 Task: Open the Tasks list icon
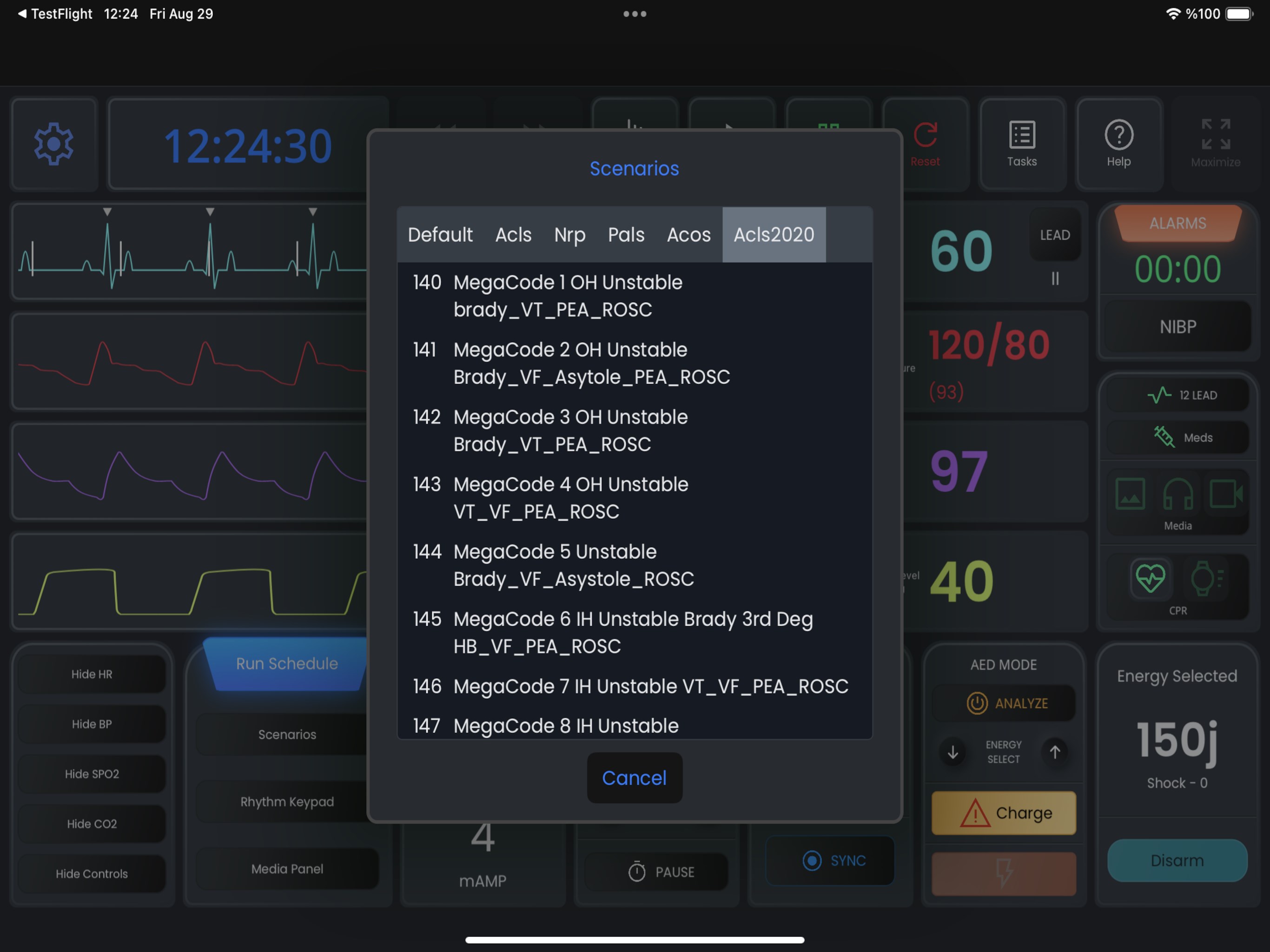[x=1022, y=135]
